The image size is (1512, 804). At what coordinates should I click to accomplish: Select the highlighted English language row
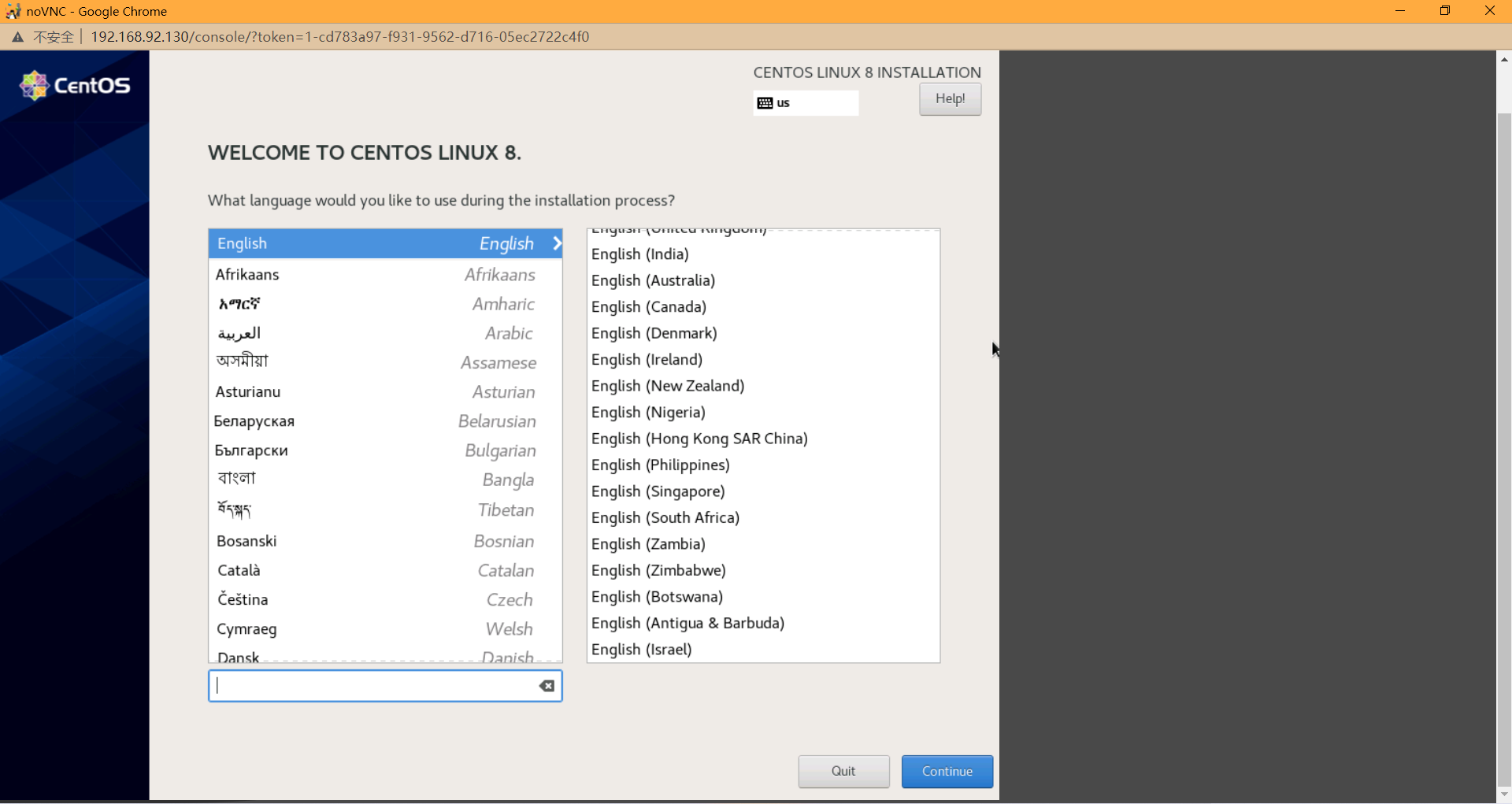tap(385, 243)
